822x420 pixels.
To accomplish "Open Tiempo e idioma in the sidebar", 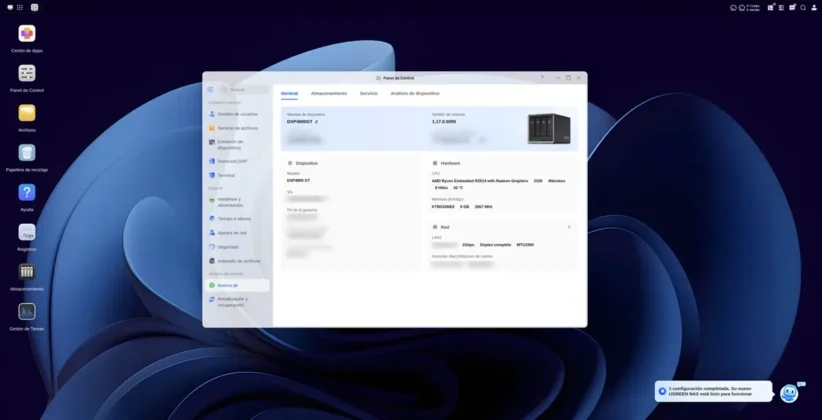I will (x=237, y=219).
